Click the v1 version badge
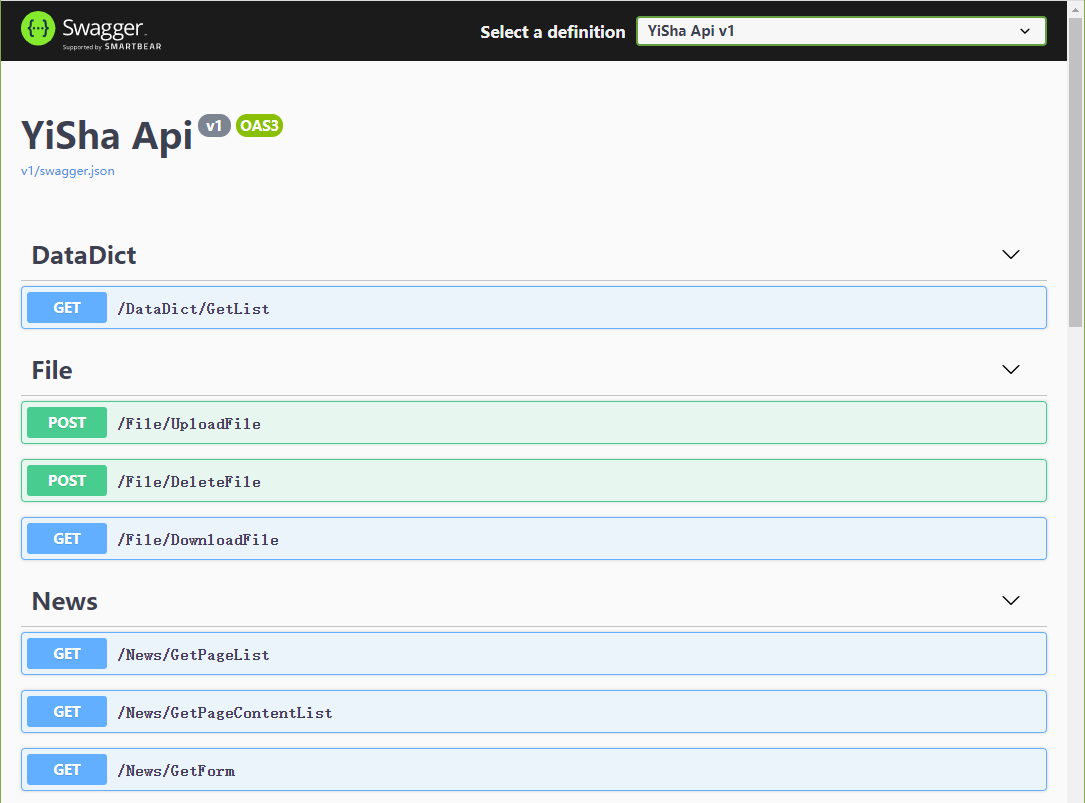The width and height of the screenshot is (1085, 803). (214, 125)
